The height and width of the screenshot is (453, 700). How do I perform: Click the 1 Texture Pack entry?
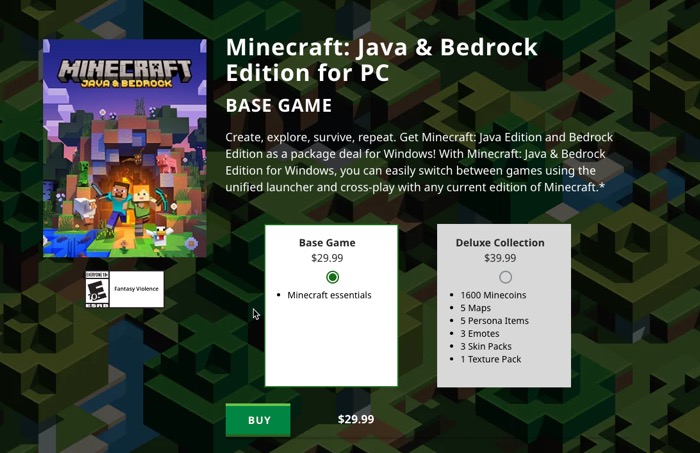click(x=491, y=359)
